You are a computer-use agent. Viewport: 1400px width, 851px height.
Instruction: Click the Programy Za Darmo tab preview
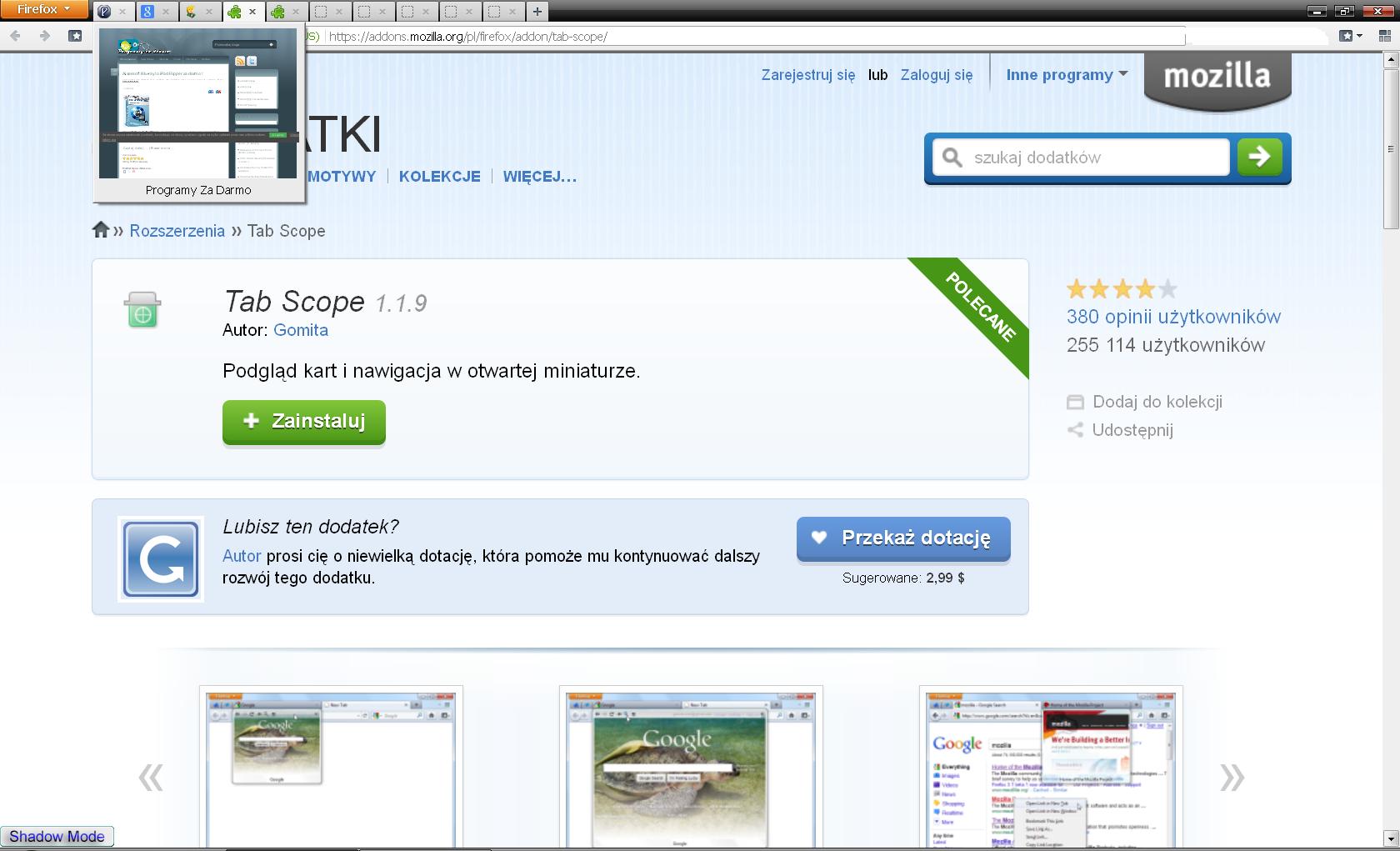pyautogui.click(x=198, y=115)
